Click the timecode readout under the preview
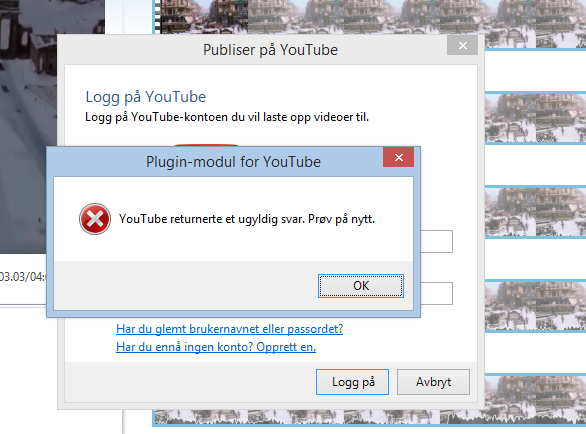This screenshot has height=434, width=586. click(x=22, y=277)
